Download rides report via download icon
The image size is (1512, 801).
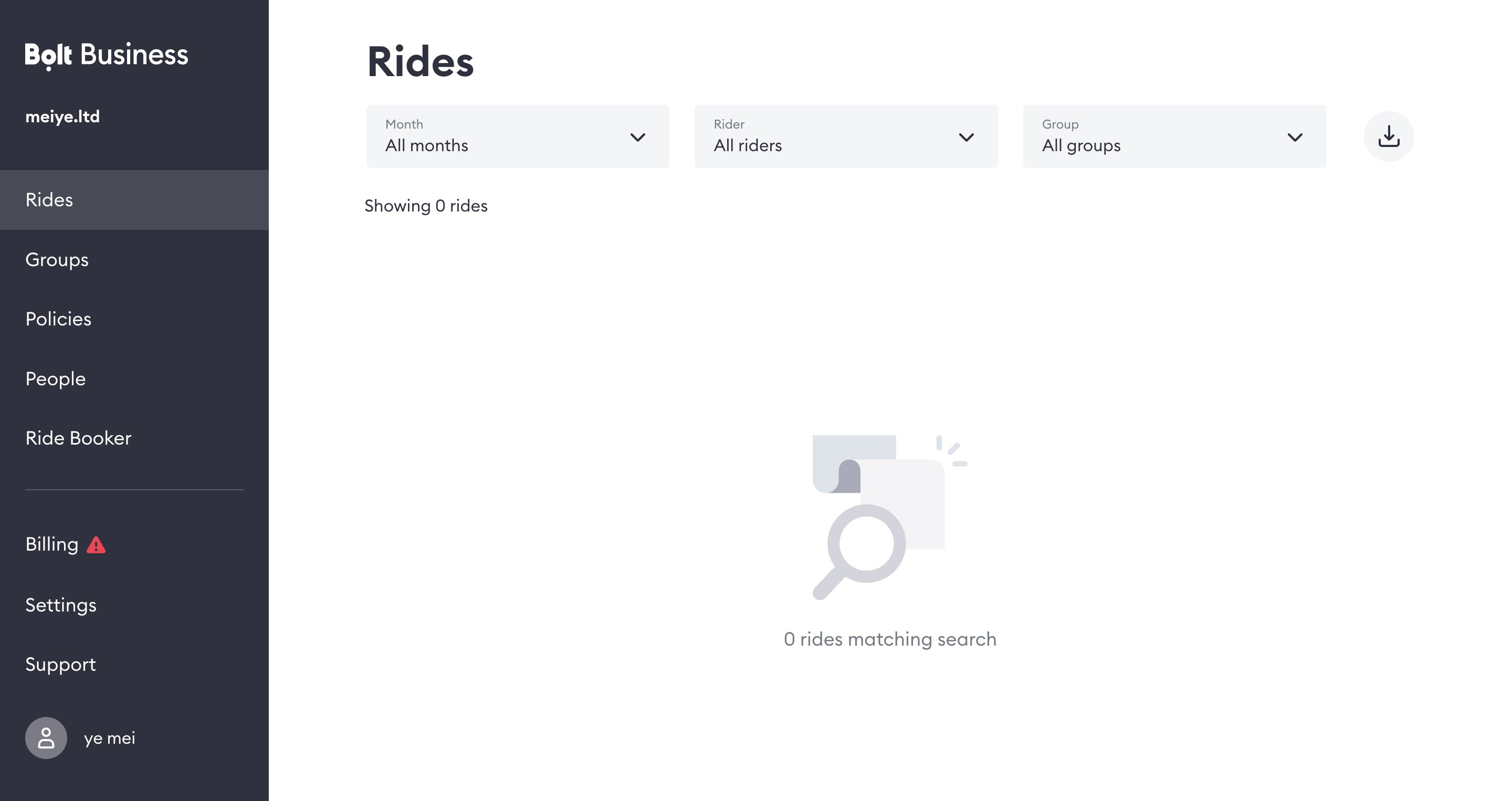[1388, 136]
